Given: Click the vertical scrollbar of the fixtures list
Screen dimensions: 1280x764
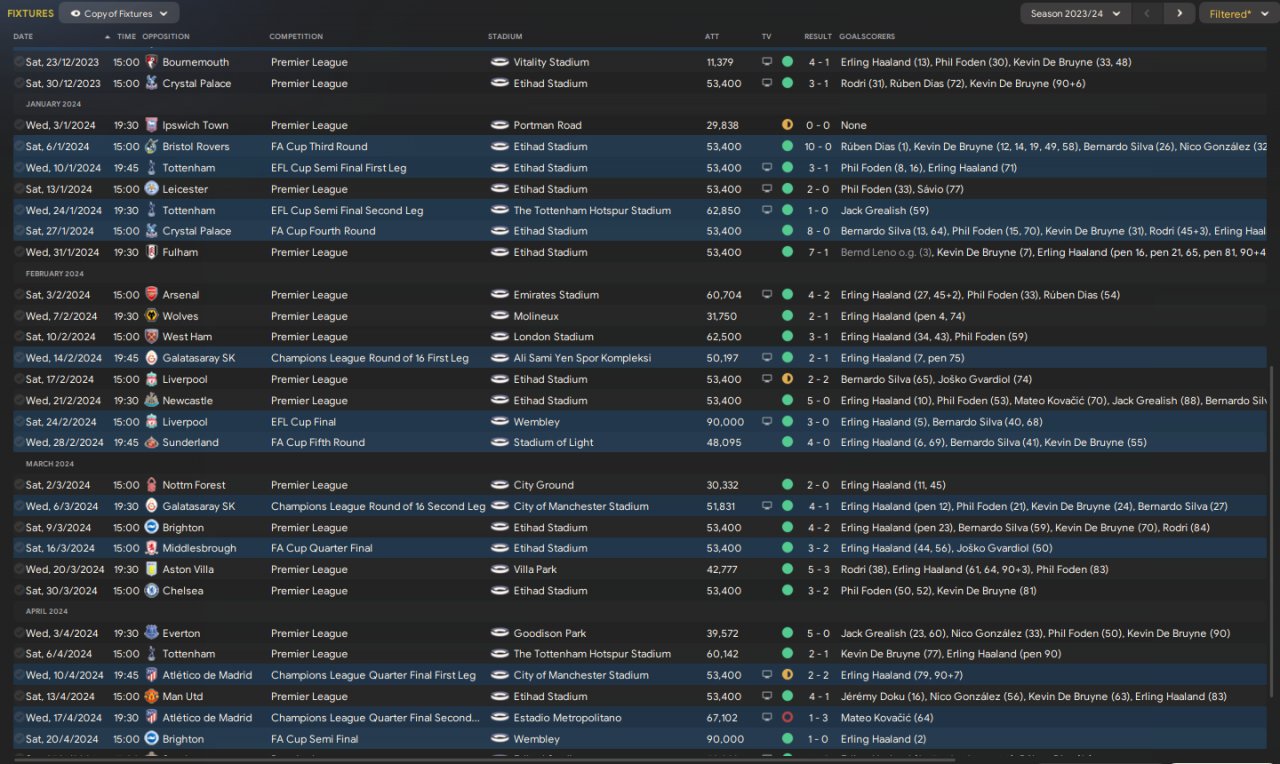Looking at the screenshot, I should (1273, 530).
